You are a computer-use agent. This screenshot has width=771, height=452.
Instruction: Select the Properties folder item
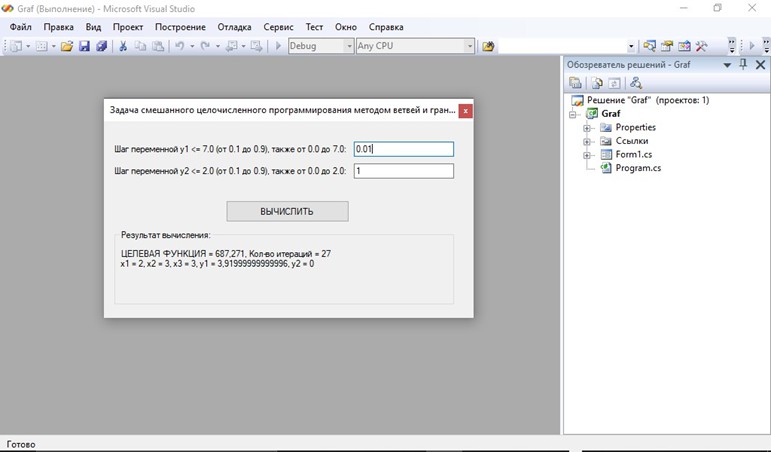click(x=636, y=127)
